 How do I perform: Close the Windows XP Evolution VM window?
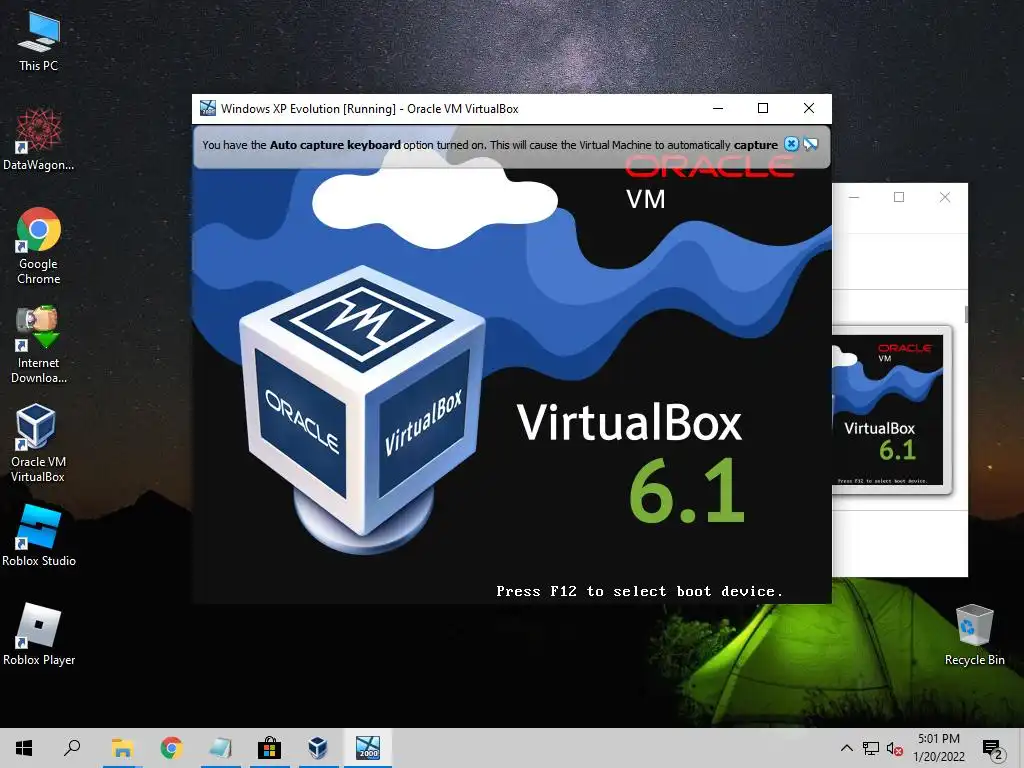808,108
